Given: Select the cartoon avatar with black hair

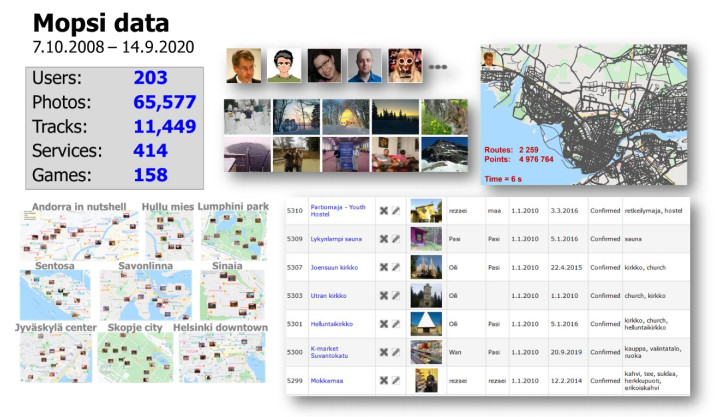Looking at the screenshot, I should 283,66.
